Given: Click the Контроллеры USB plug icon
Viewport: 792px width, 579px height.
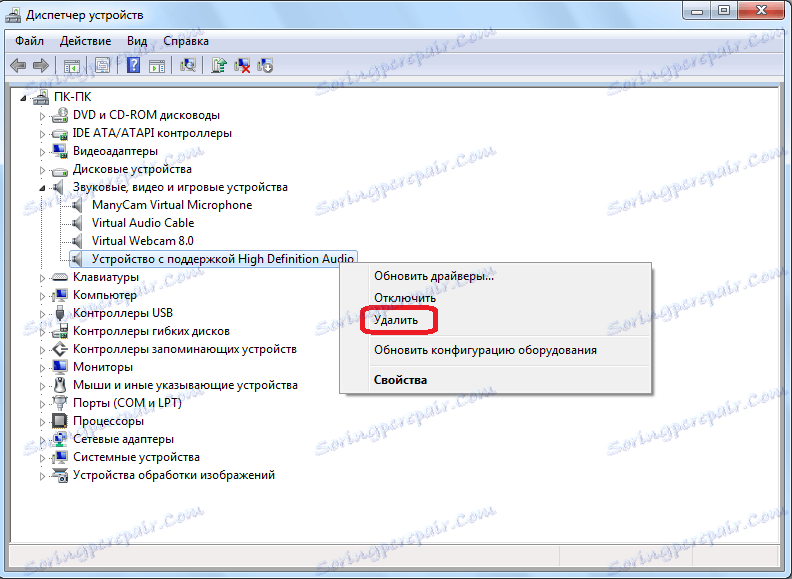Looking at the screenshot, I should [x=60, y=313].
